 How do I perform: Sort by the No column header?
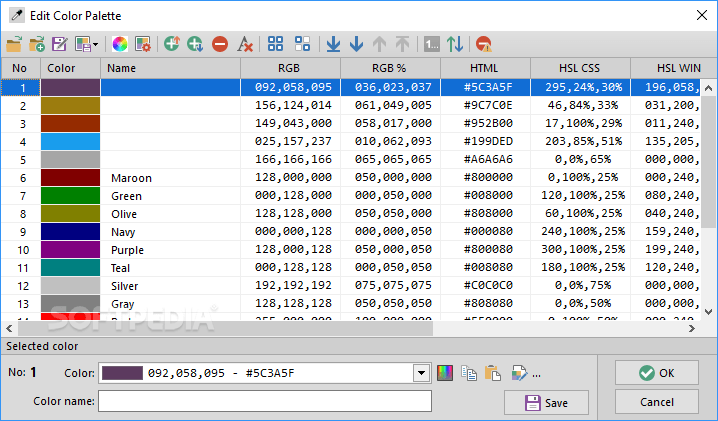click(21, 68)
